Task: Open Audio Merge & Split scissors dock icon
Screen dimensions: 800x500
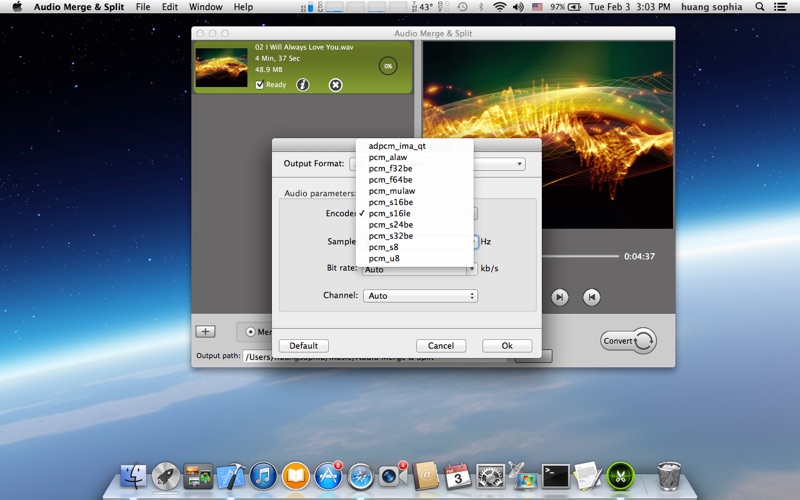Action: pyautogui.click(x=621, y=475)
